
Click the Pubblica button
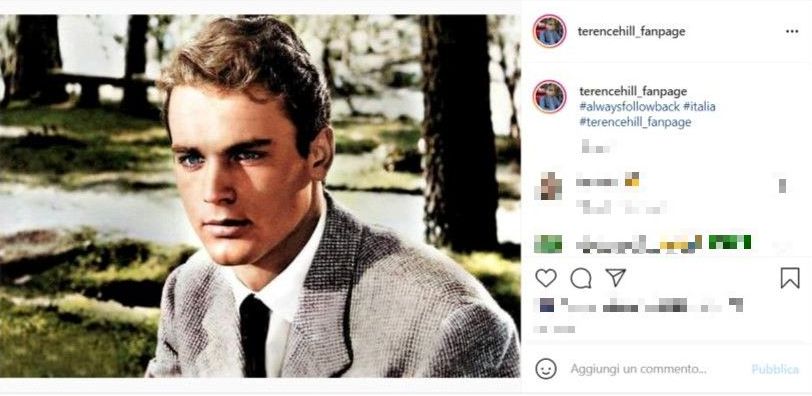pos(775,370)
